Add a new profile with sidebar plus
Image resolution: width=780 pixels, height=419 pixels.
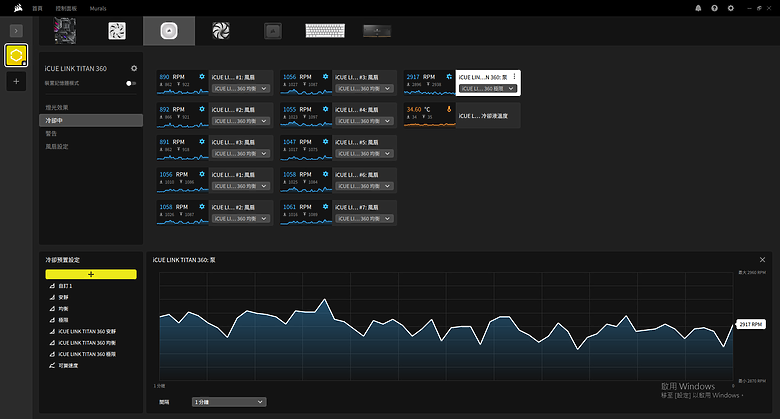click(x=16, y=81)
